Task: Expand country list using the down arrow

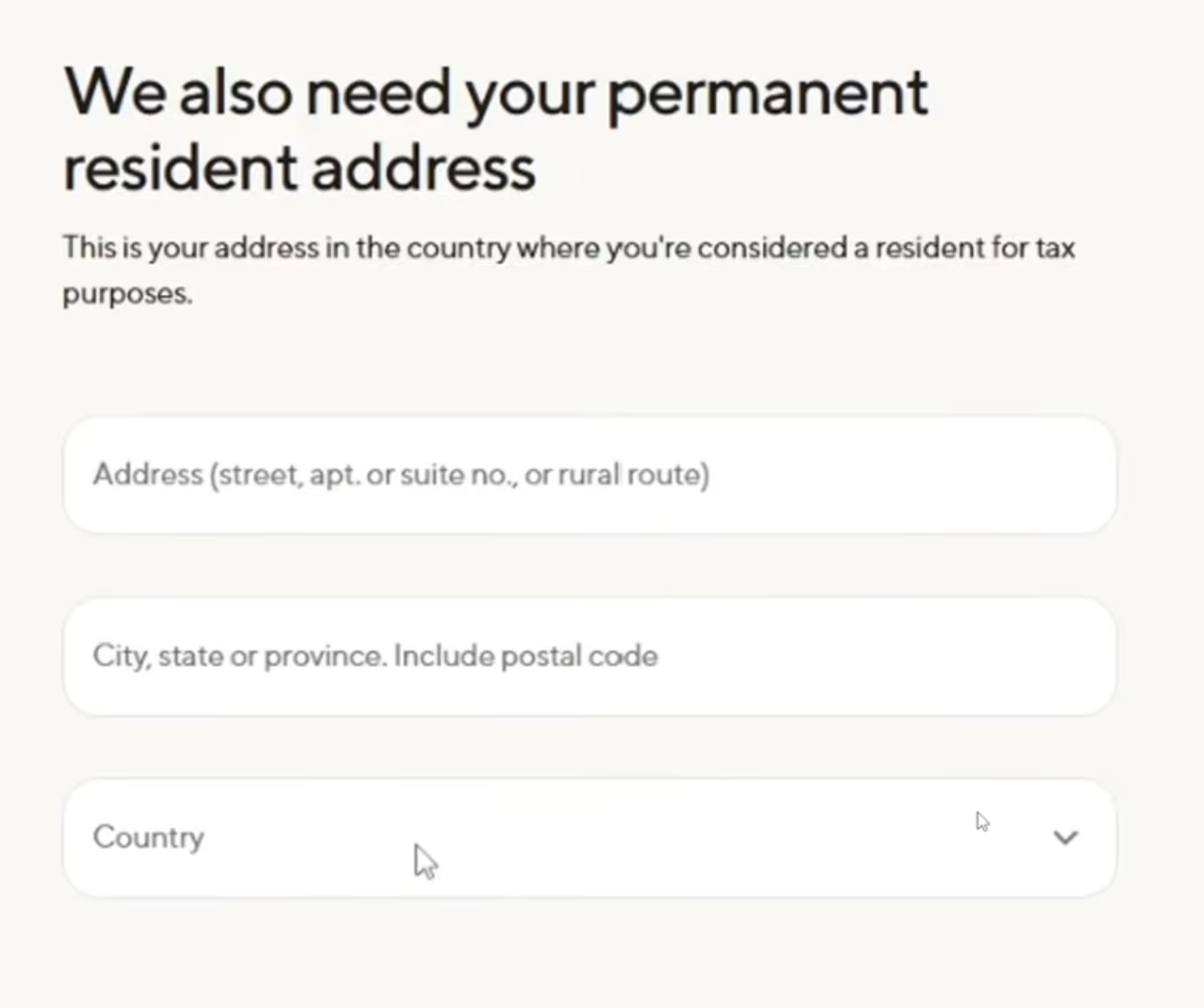Action: tap(1065, 838)
